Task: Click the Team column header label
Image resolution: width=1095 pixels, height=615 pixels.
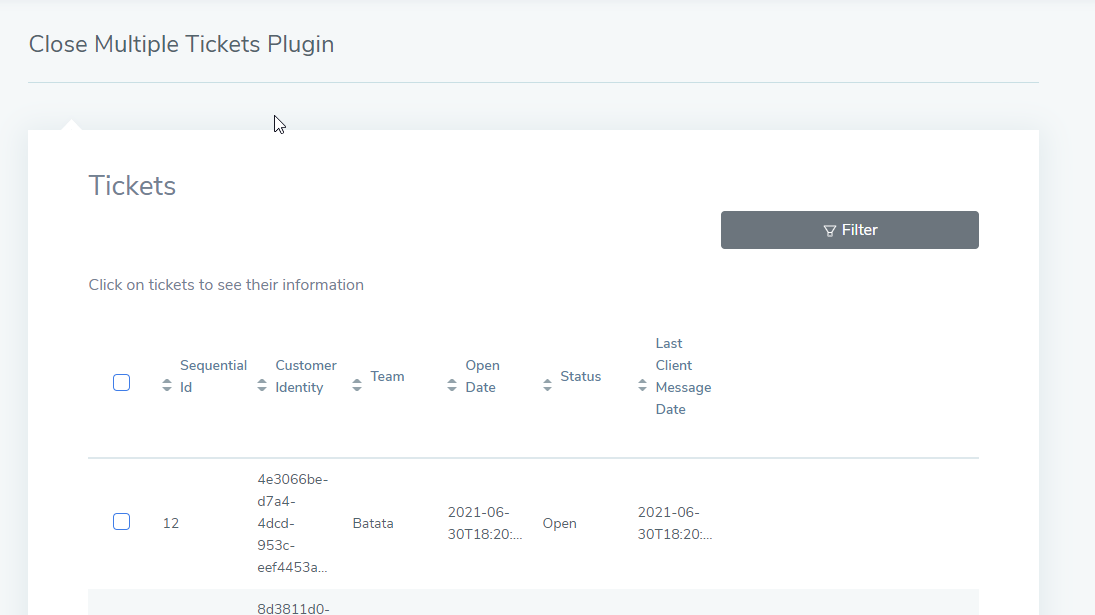Action: [x=387, y=376]
